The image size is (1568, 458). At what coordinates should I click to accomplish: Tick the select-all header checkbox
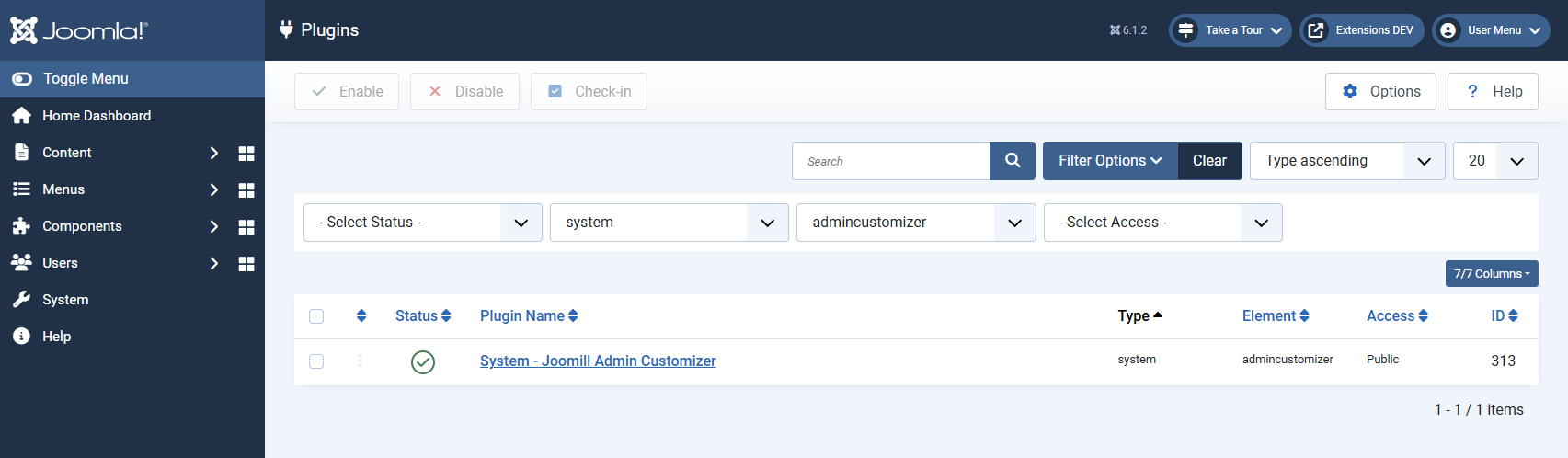316,316
